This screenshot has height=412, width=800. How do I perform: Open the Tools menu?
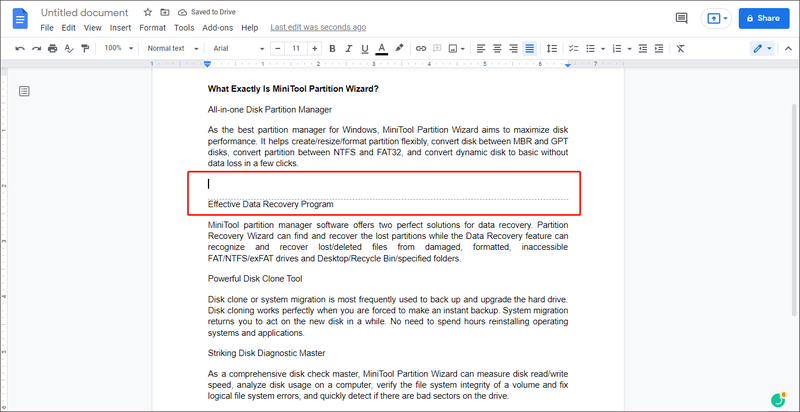pos(184,28)
